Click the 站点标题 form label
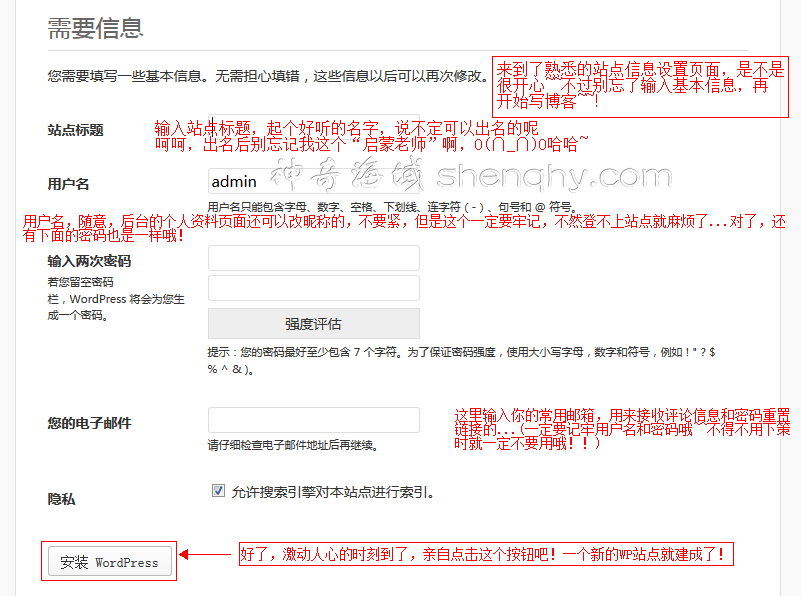 pyautogui.click(x=75, y=130)
